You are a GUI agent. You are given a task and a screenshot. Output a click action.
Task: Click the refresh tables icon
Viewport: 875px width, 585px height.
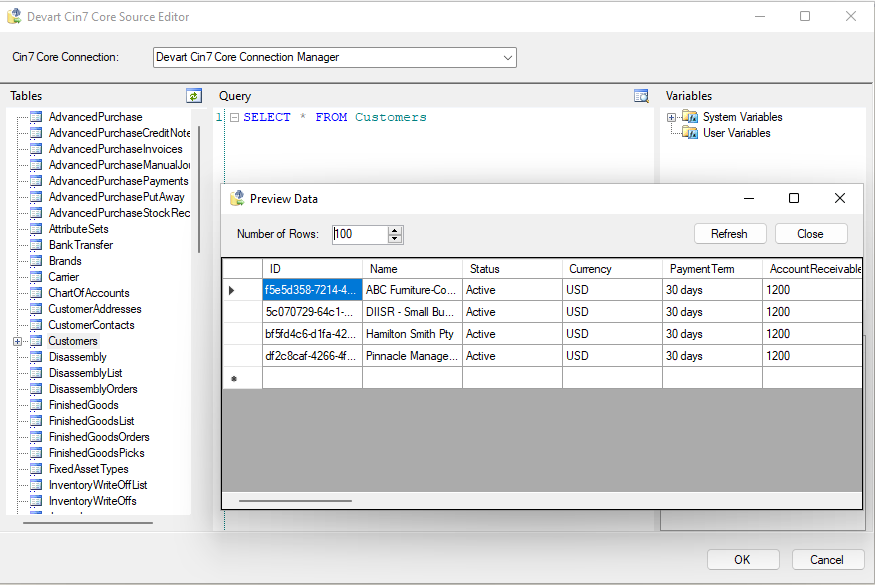(x=194, y=96)
